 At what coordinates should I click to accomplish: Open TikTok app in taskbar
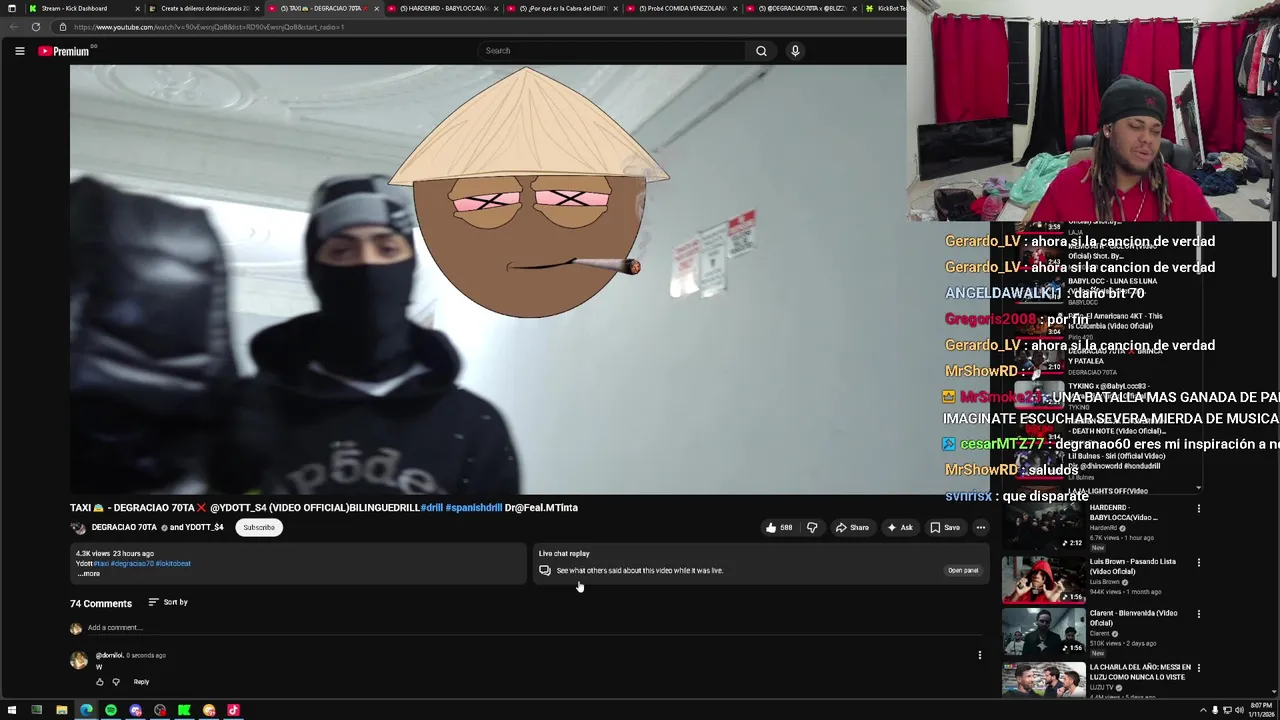pyautogui.click(x=233, y=711)
